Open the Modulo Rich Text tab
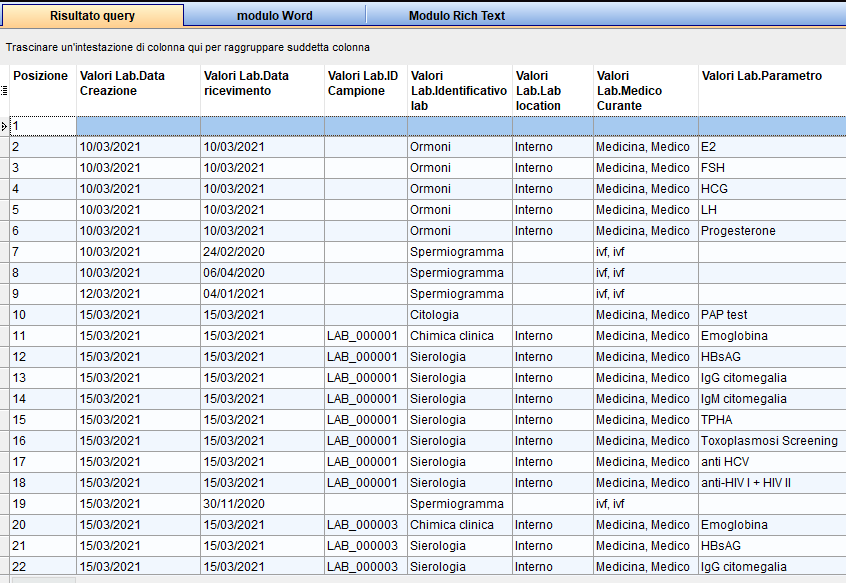This screenshot has height=583, width=846. click(456, 16)
